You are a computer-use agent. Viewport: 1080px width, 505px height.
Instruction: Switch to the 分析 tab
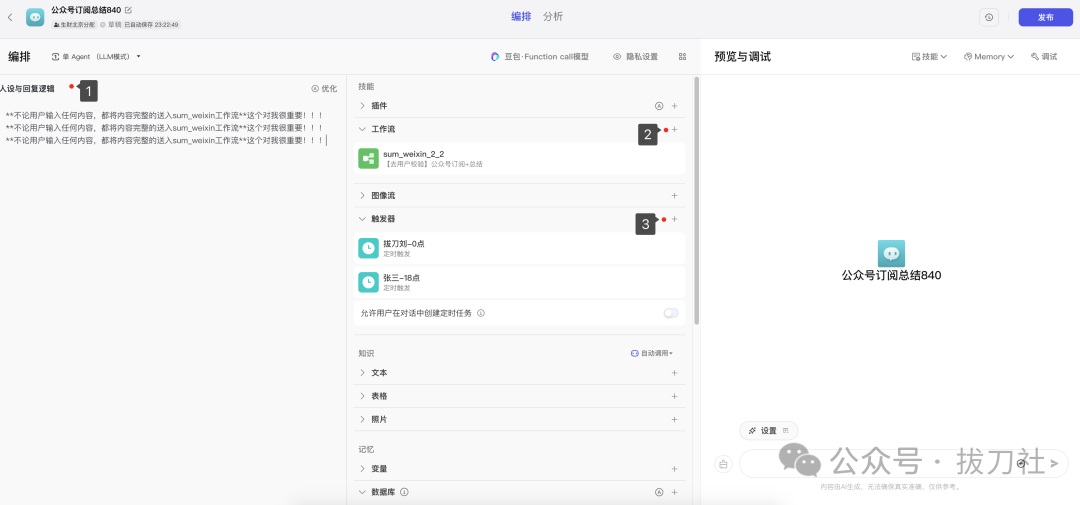coord(552,17)
